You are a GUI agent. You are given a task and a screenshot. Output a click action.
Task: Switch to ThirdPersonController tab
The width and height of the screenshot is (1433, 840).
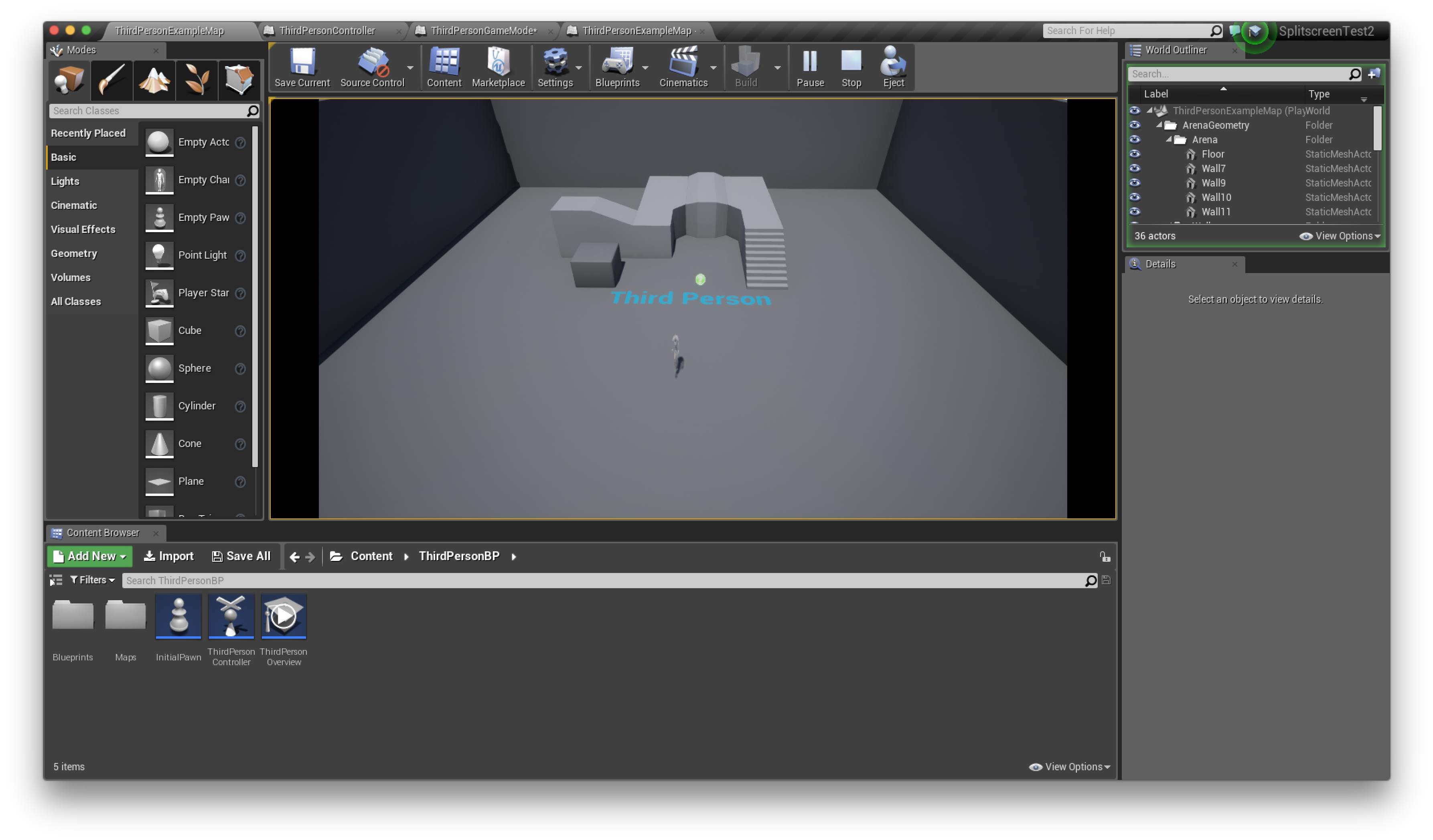point(328,31)
